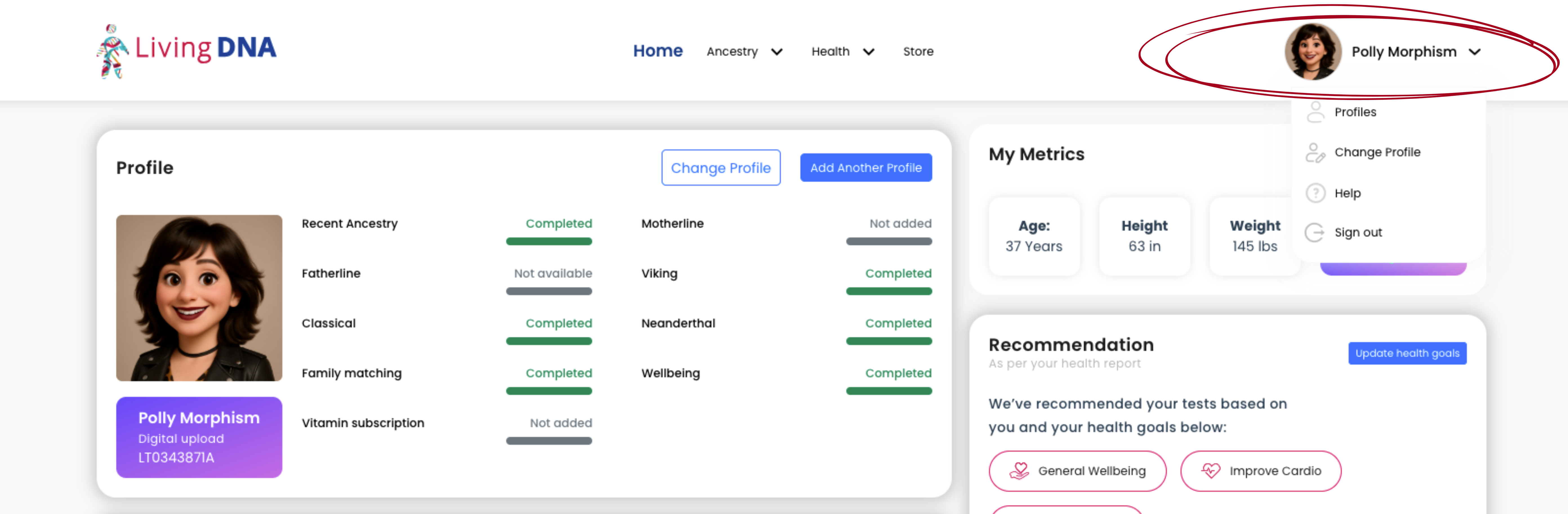Click the Improve Cardio heartbeat icon
Screen dimensions: 1568x514
[x=1211, y=471]
